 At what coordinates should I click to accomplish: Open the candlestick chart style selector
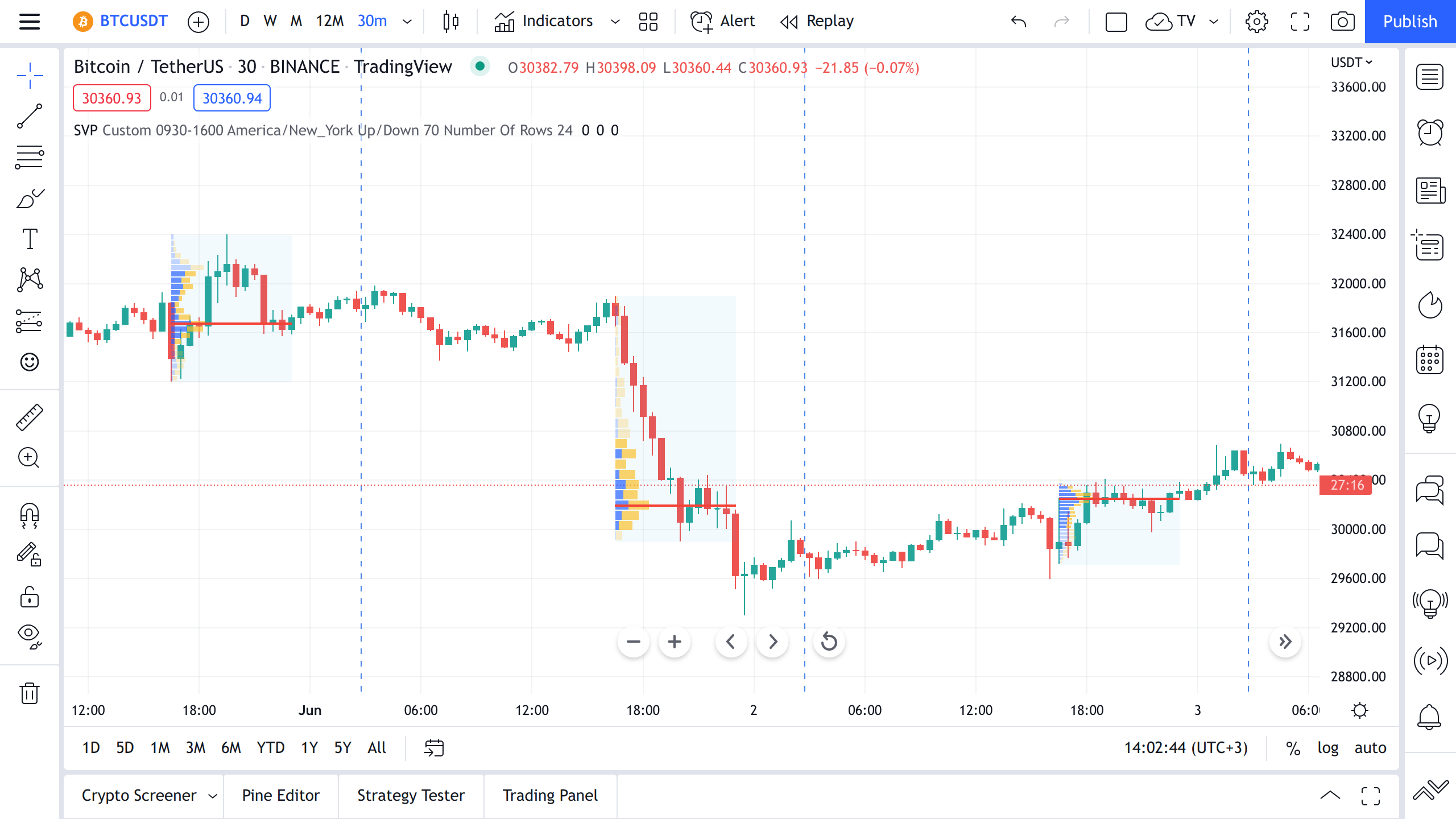[450, 22]
